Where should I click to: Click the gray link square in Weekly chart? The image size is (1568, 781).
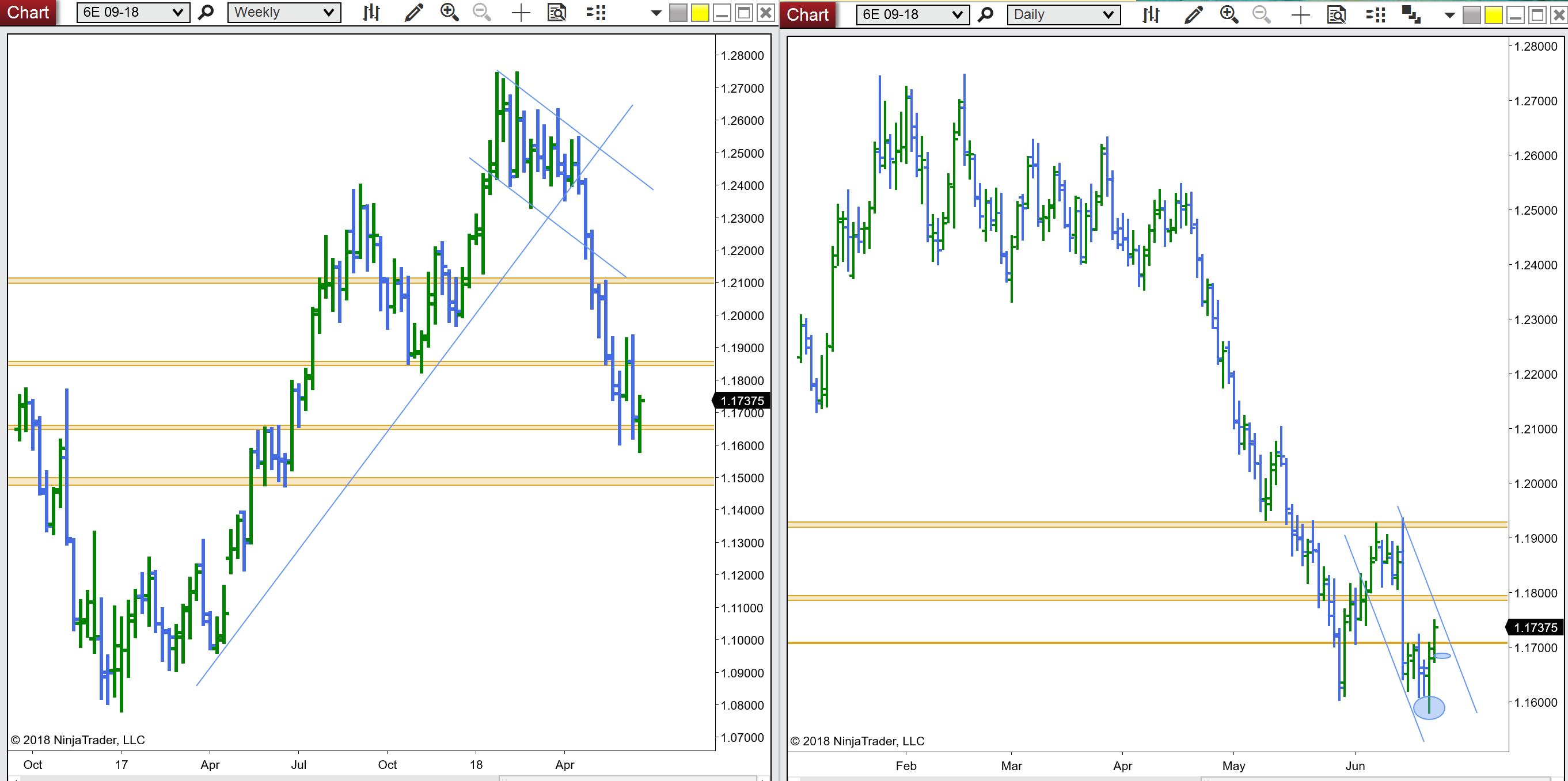[678, 13]
